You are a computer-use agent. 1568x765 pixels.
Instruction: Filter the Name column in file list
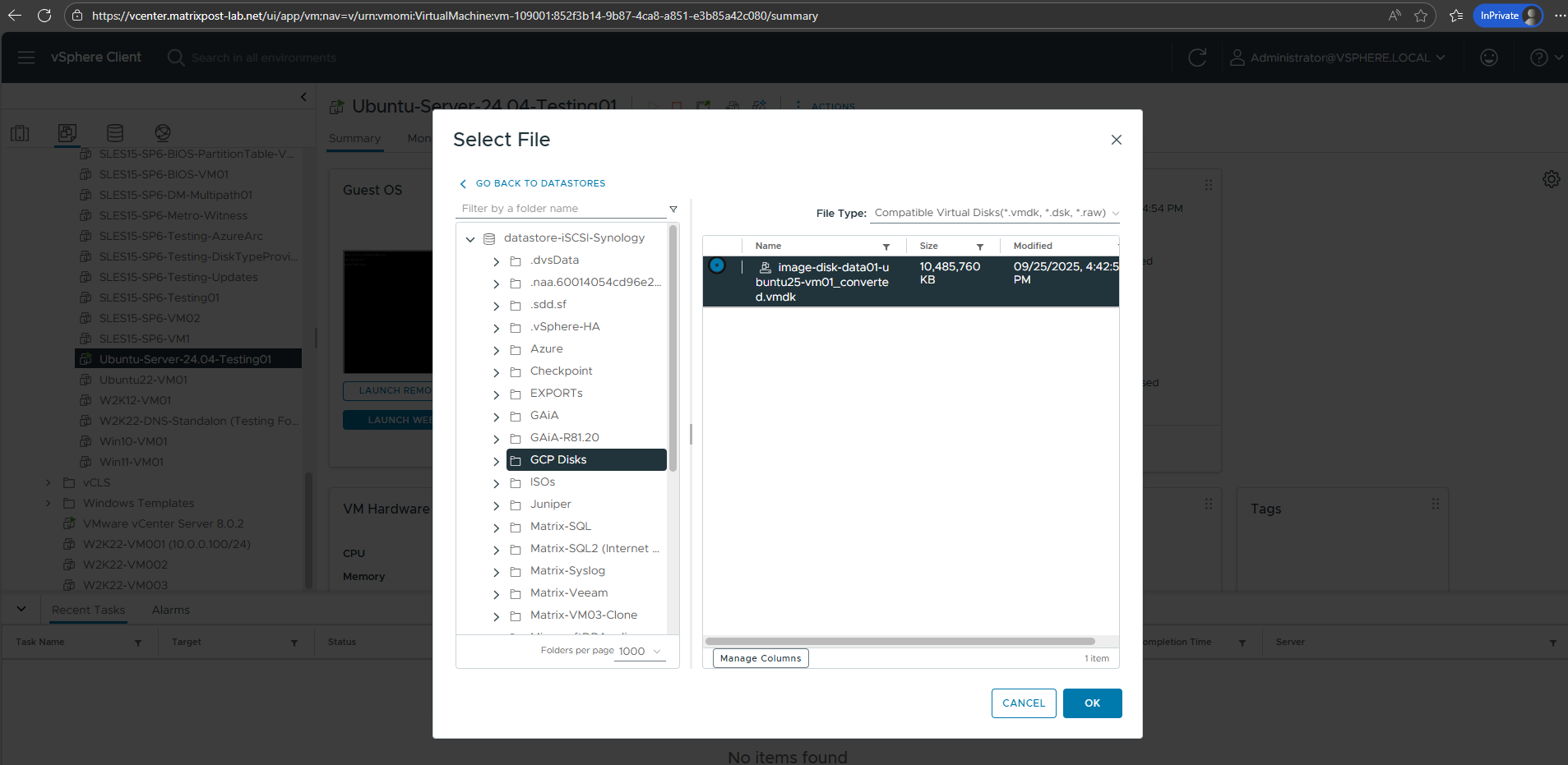886,247
